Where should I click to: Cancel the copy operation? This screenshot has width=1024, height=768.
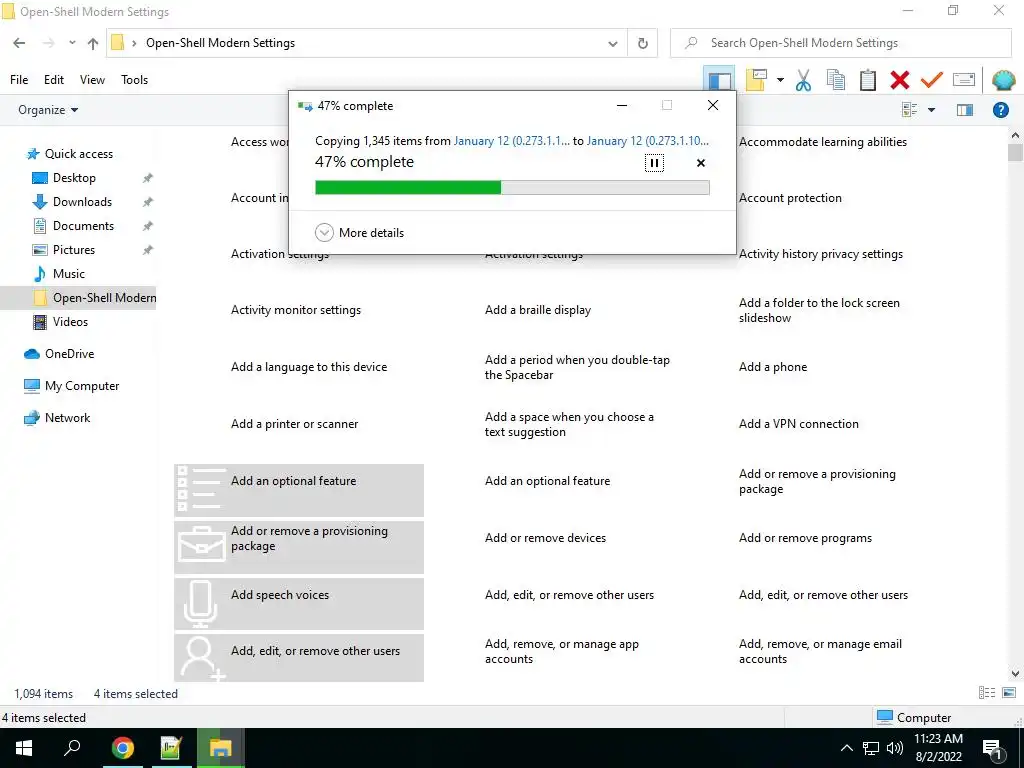click(701, 163)
